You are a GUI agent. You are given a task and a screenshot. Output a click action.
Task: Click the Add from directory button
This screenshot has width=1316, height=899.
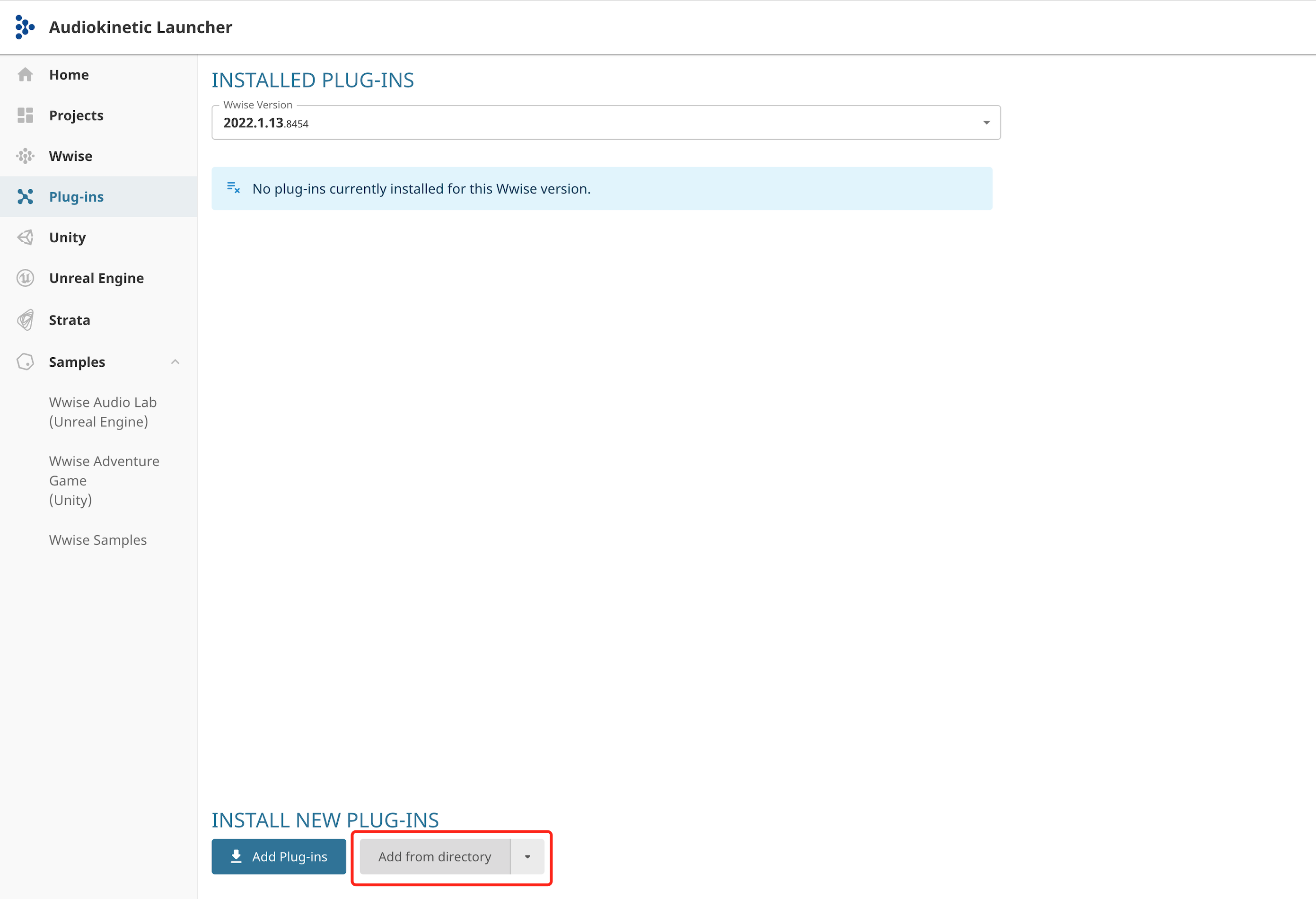[x=435, y=856]
